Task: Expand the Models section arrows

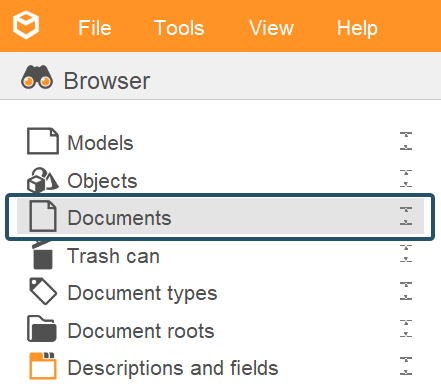Action: pos(406,141)
